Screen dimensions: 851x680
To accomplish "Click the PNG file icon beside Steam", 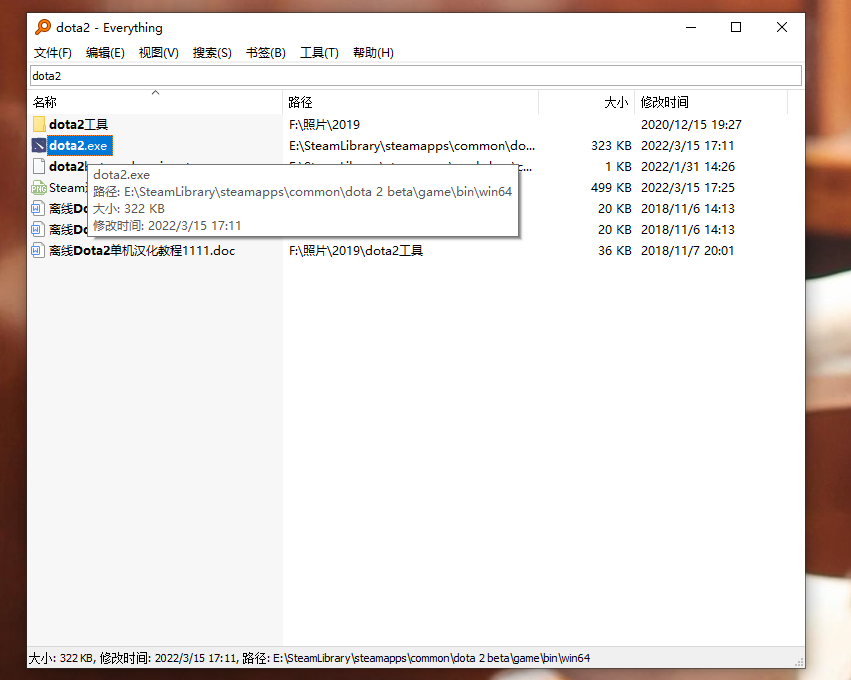I will (x=39, y=188).
